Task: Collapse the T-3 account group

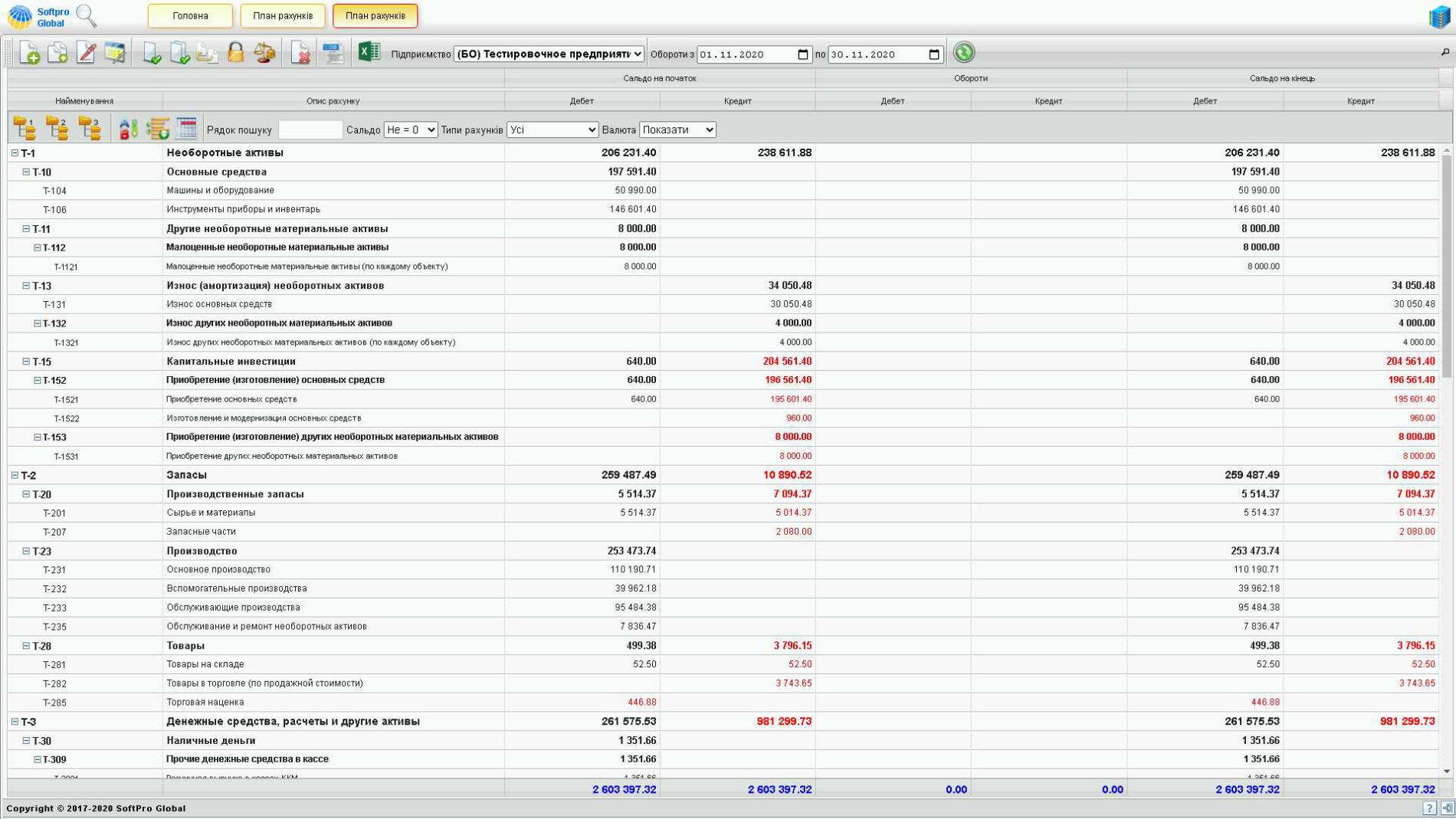Action: coord(15,722)
